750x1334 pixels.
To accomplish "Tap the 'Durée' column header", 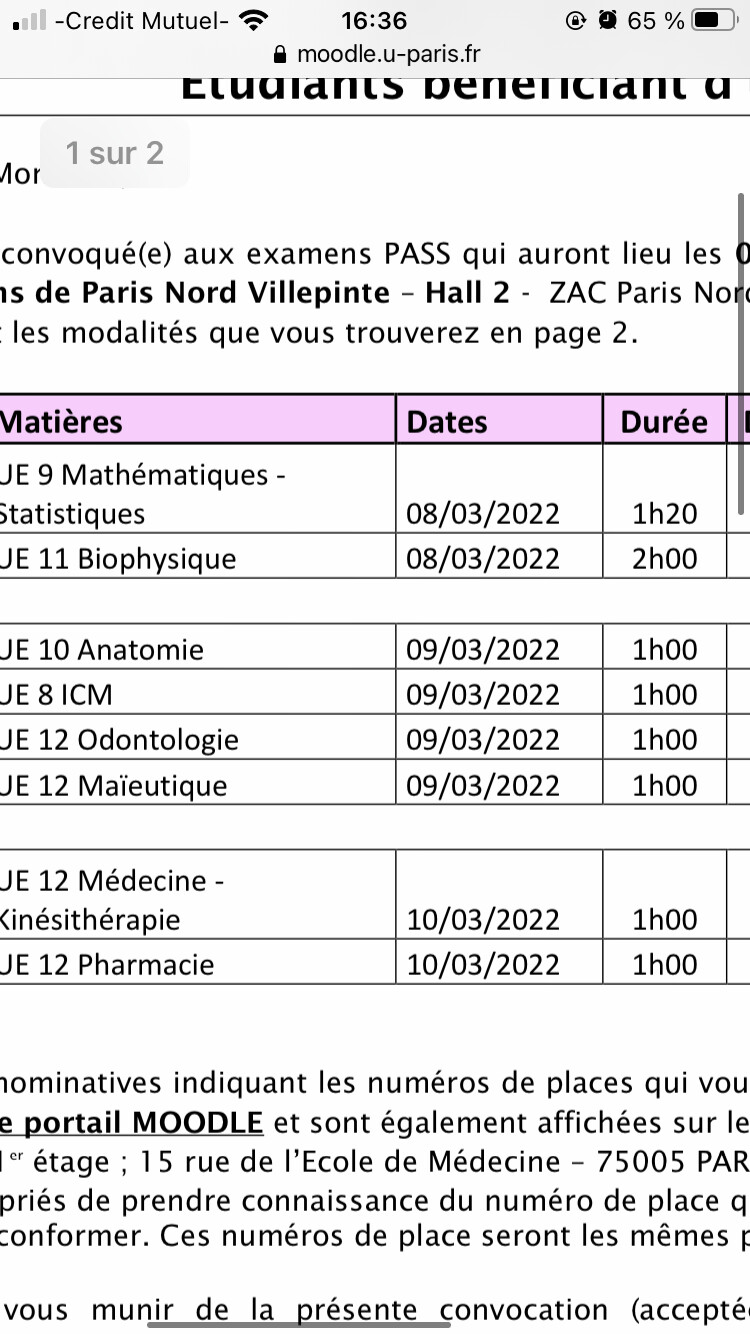I will (664, 420).
